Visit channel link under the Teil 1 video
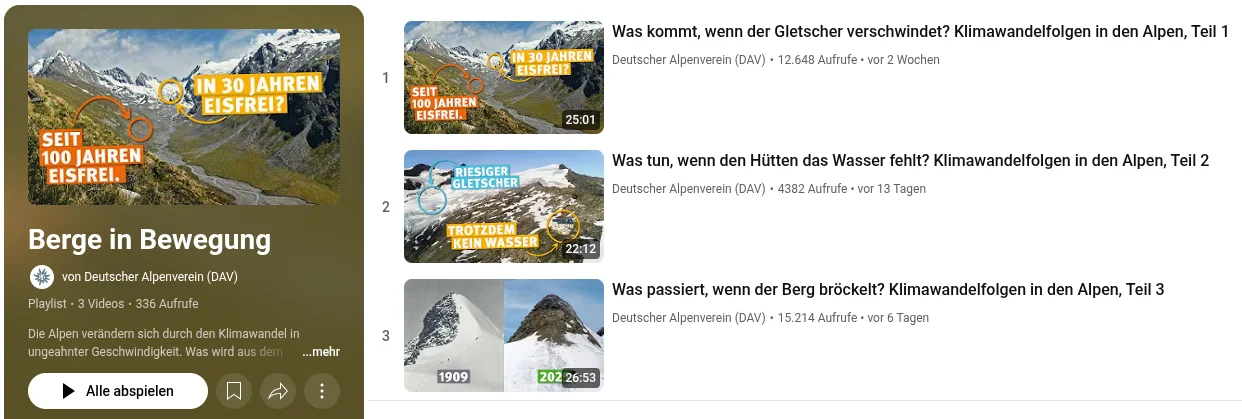 (x=688, y=60)
